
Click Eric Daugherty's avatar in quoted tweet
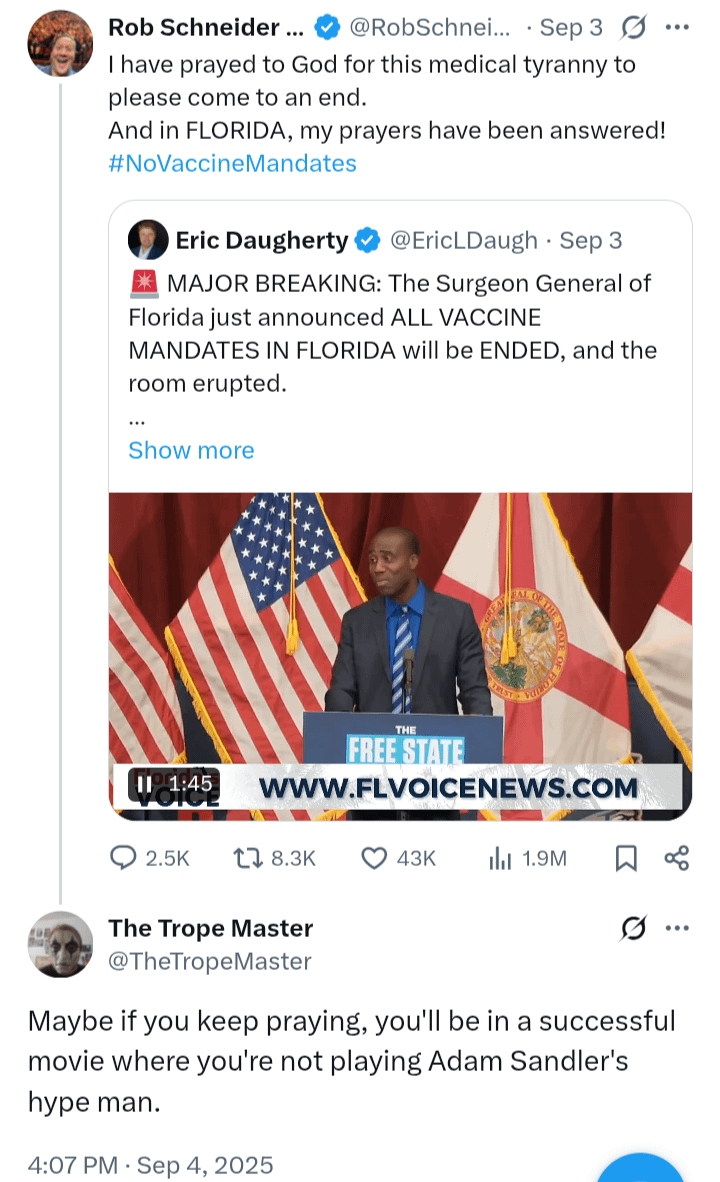148,240
